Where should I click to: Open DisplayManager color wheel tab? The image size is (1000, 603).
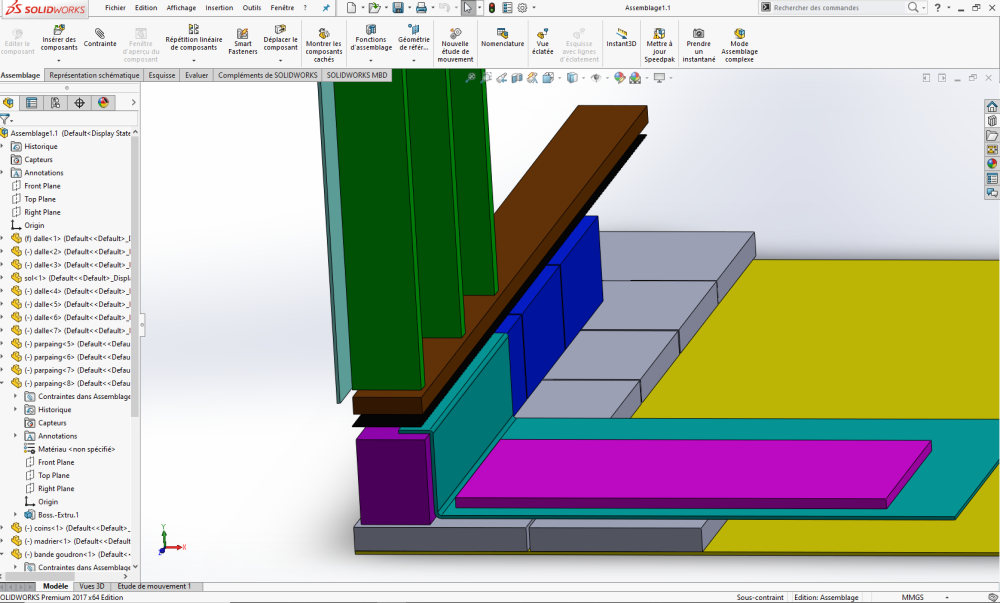103,103
